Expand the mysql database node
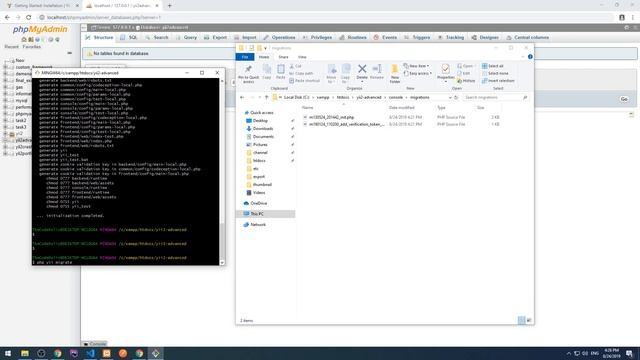Viewport: 640px width, 360px height. pyautogui.click(x=6, y=100)
